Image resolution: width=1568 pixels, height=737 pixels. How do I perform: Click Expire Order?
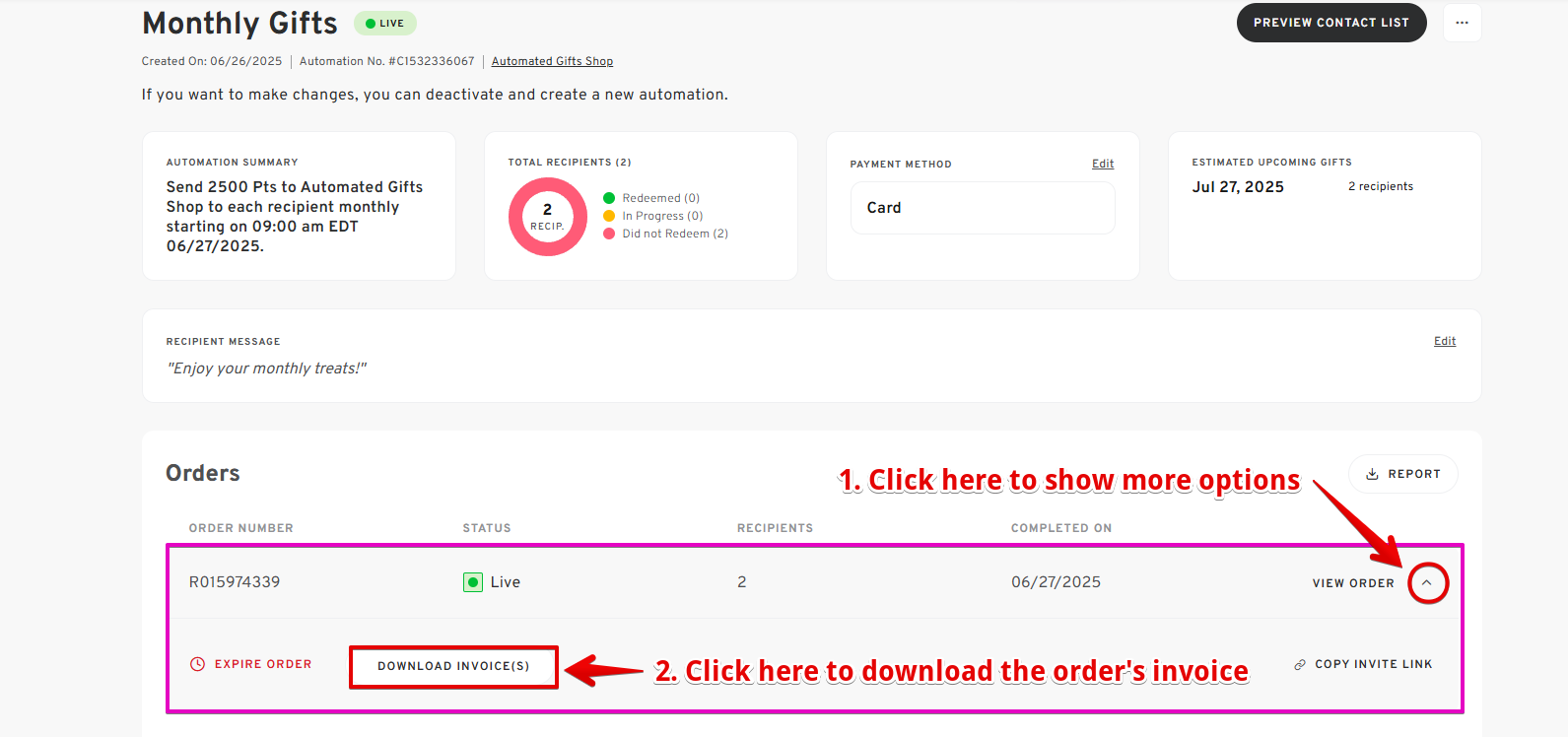(x=250, y=664)
